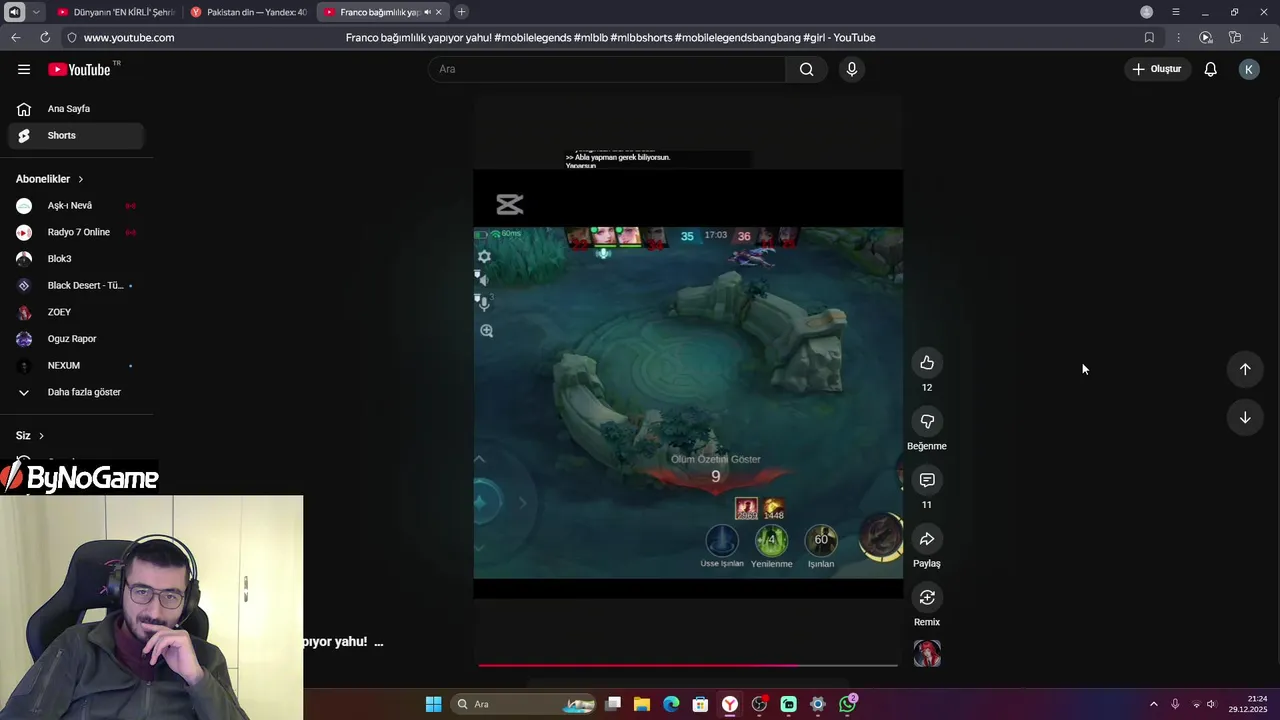Close the Franco bağımlılık tab
The image size is (1280, 720).
(438, 12)
